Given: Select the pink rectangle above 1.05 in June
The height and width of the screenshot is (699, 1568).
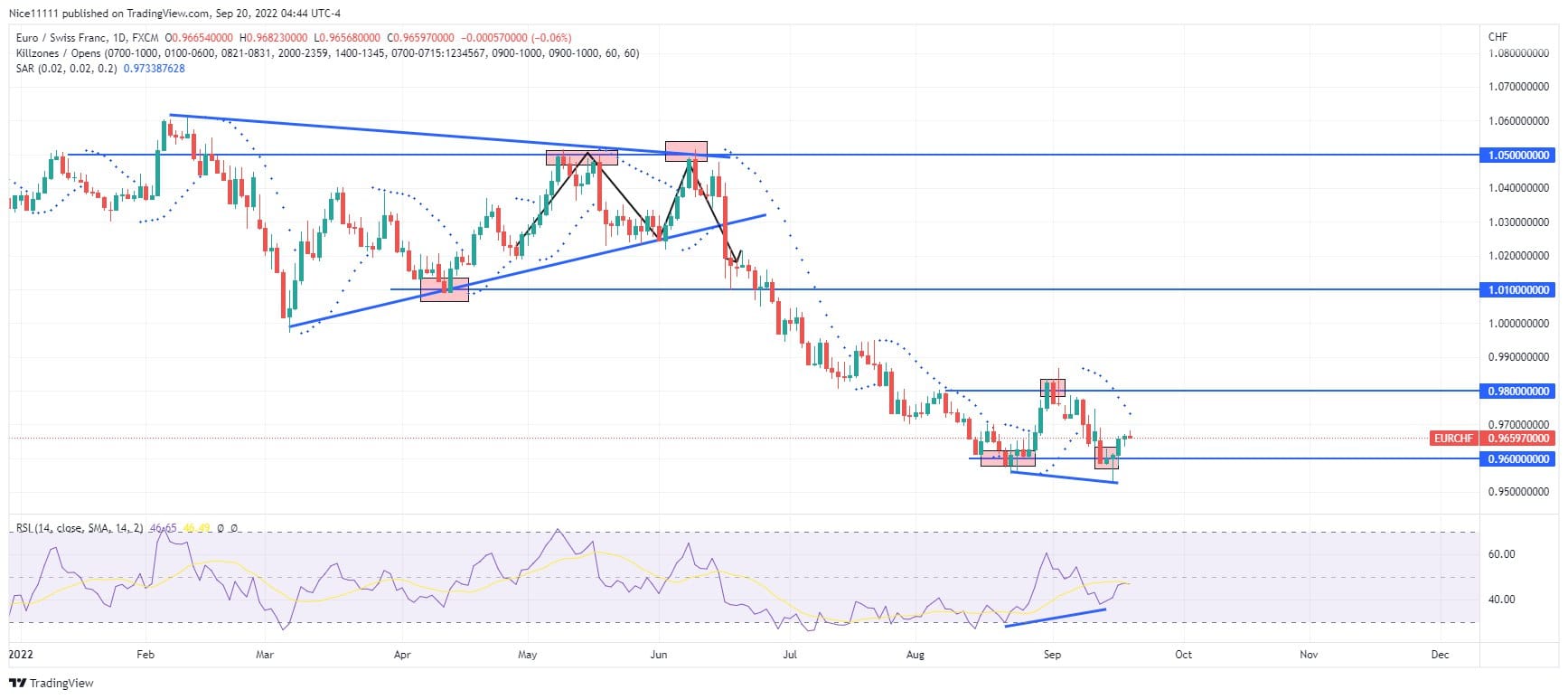Looking at the screenshot, I should (x=686, y=151).
